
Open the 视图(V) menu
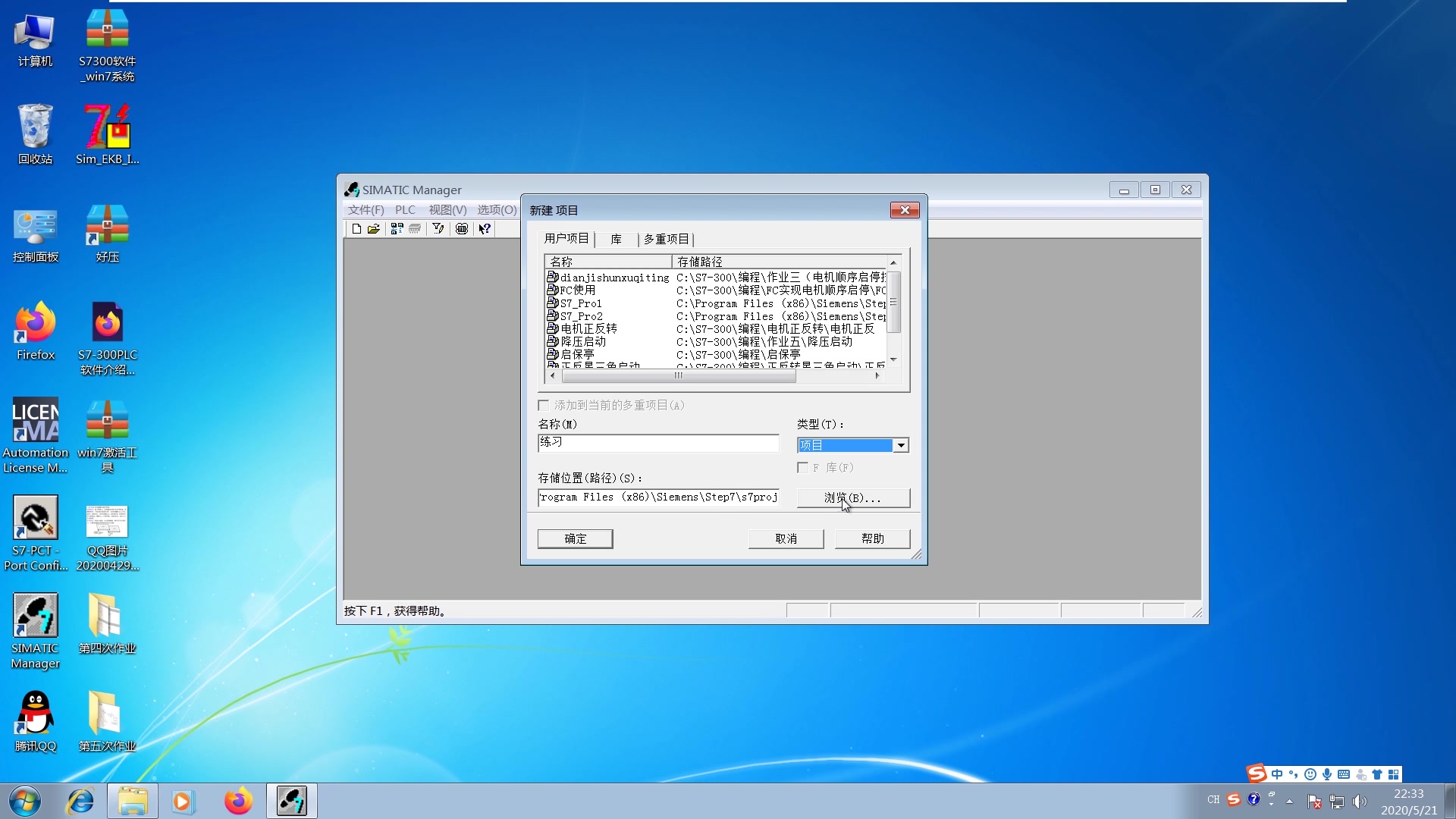click(x=447, y=210)
